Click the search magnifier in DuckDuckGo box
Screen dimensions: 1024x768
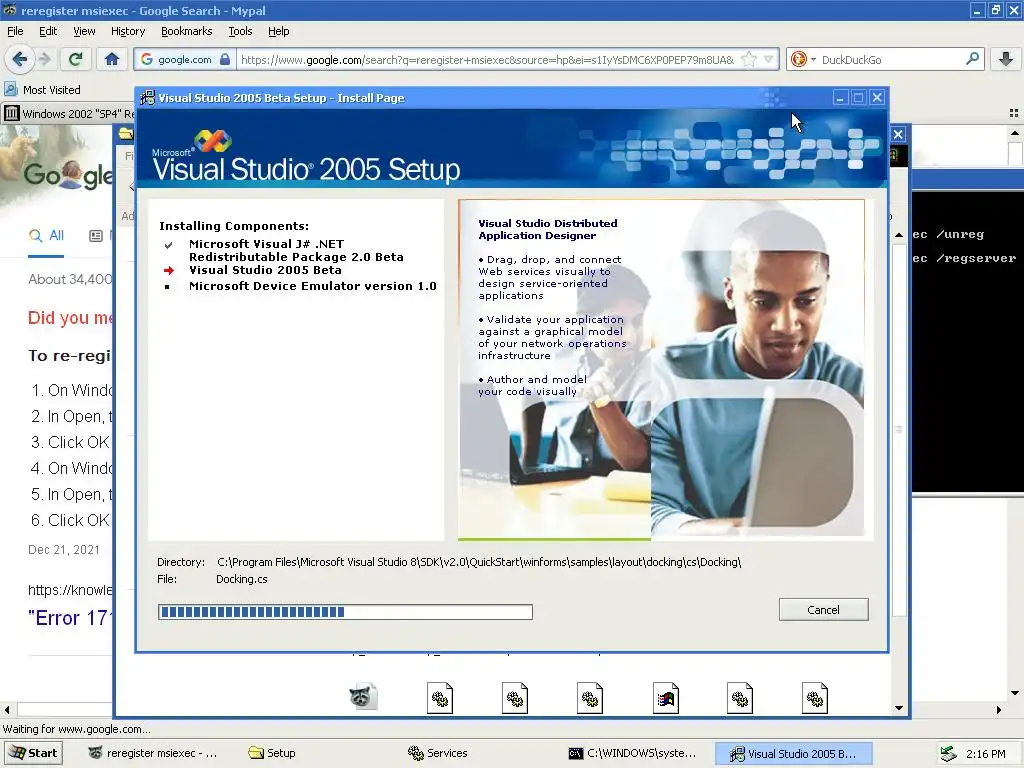(x=972, y=59)
